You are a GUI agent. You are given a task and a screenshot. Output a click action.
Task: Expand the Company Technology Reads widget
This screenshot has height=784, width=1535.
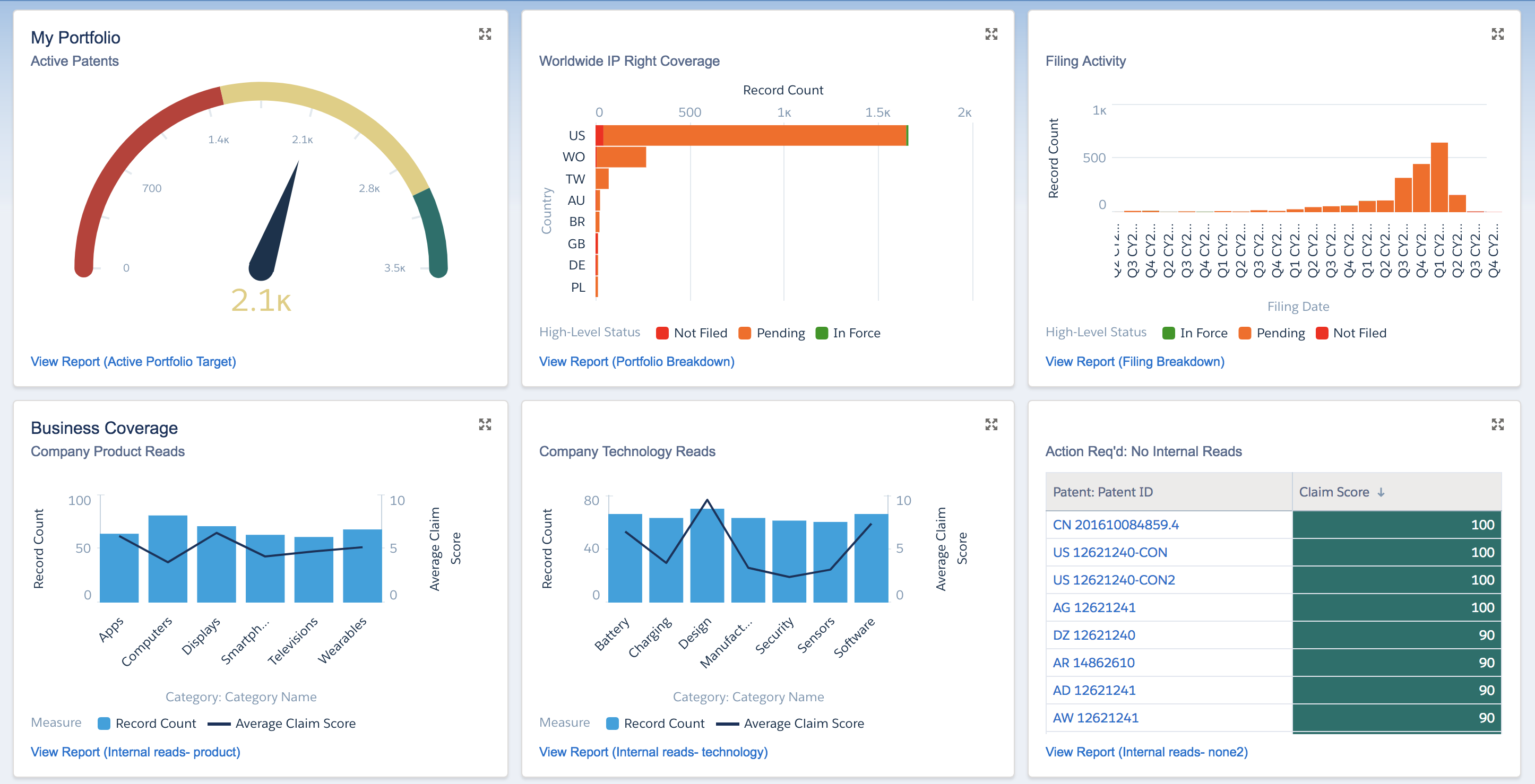(x=991, y=424)
